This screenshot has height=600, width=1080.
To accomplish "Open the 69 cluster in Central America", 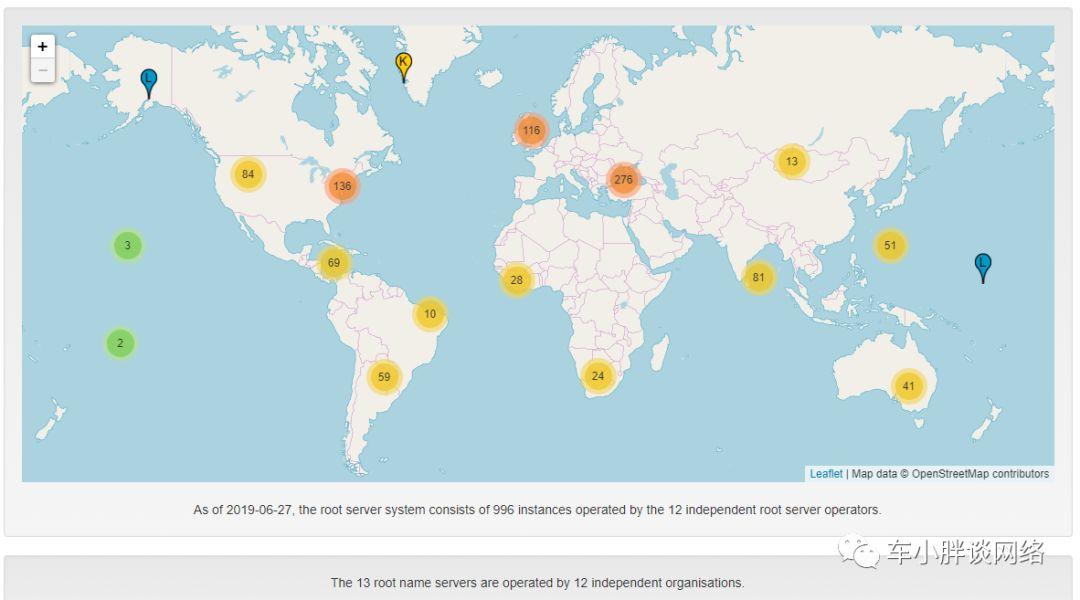I will [334, 262].
